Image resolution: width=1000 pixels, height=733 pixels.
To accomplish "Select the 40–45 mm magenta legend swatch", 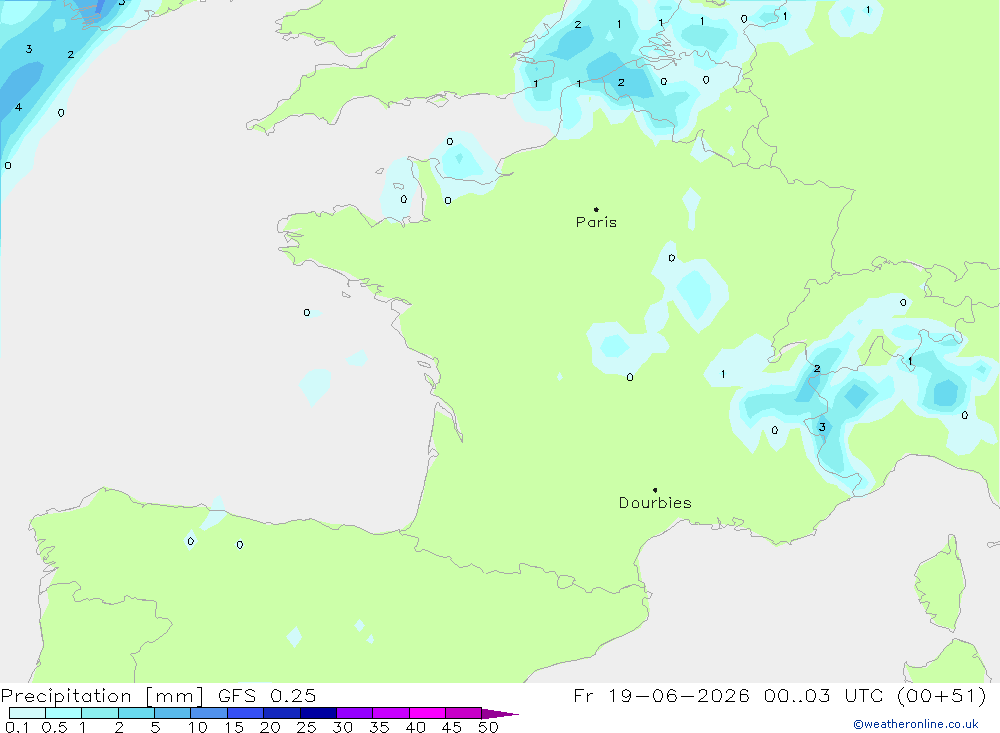I will point(427,713).
